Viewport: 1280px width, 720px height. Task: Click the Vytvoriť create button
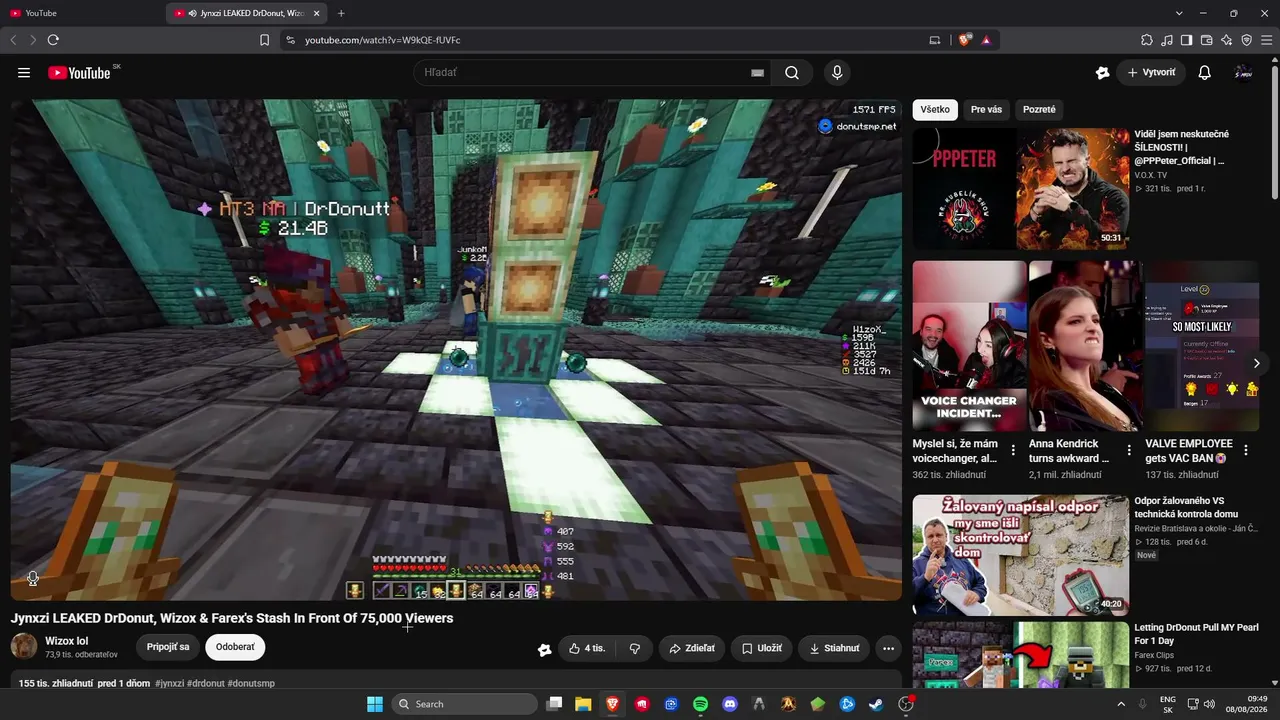click(1151, 73)
